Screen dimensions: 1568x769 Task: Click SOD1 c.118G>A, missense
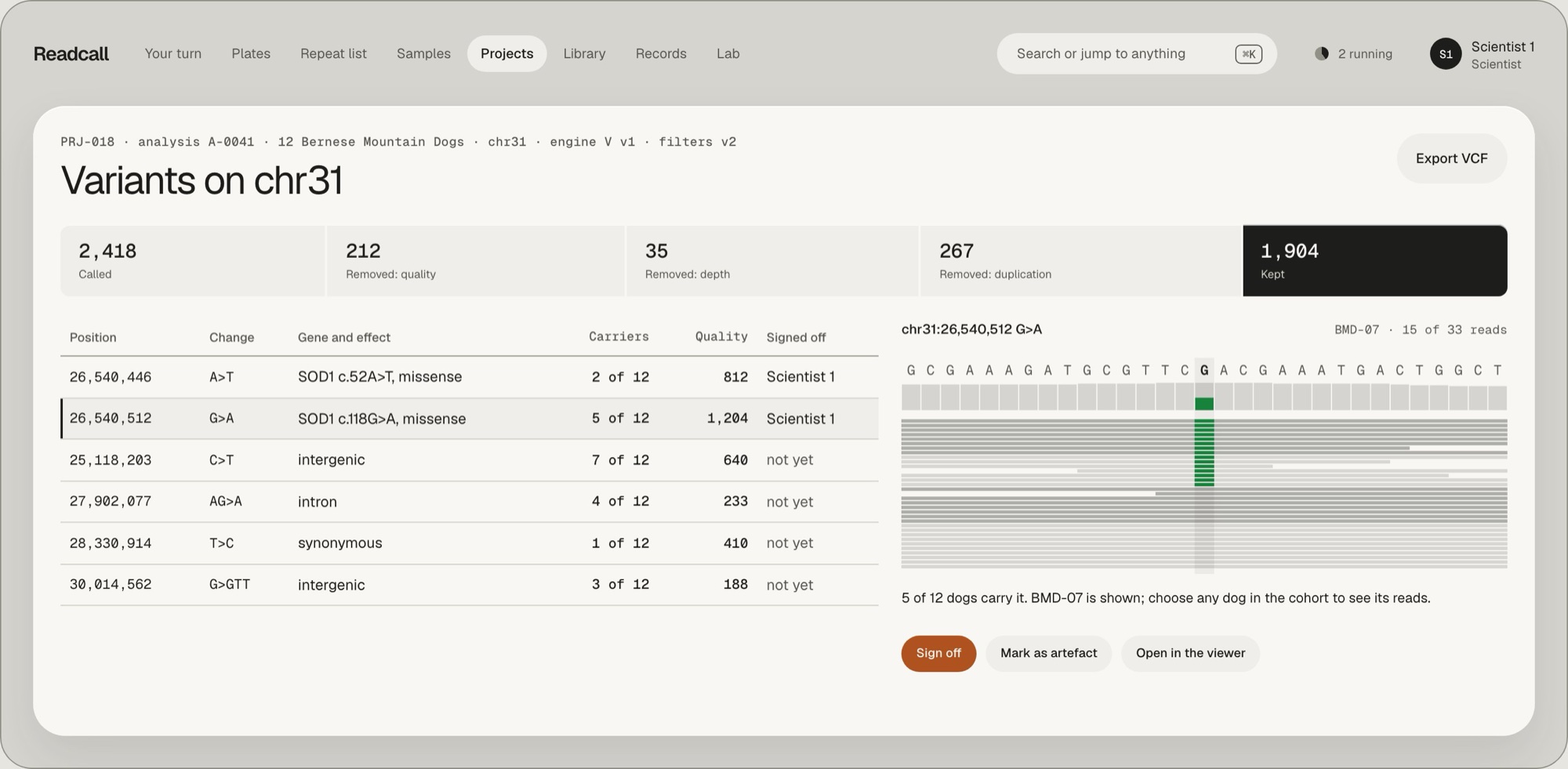click(381, 419)
